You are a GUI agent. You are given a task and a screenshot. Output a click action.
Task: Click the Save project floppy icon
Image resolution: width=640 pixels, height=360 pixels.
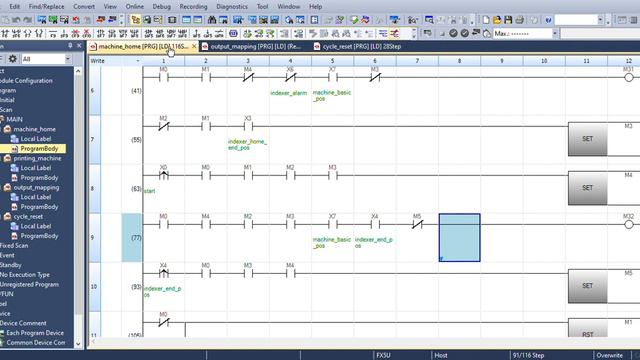[508, 20]
